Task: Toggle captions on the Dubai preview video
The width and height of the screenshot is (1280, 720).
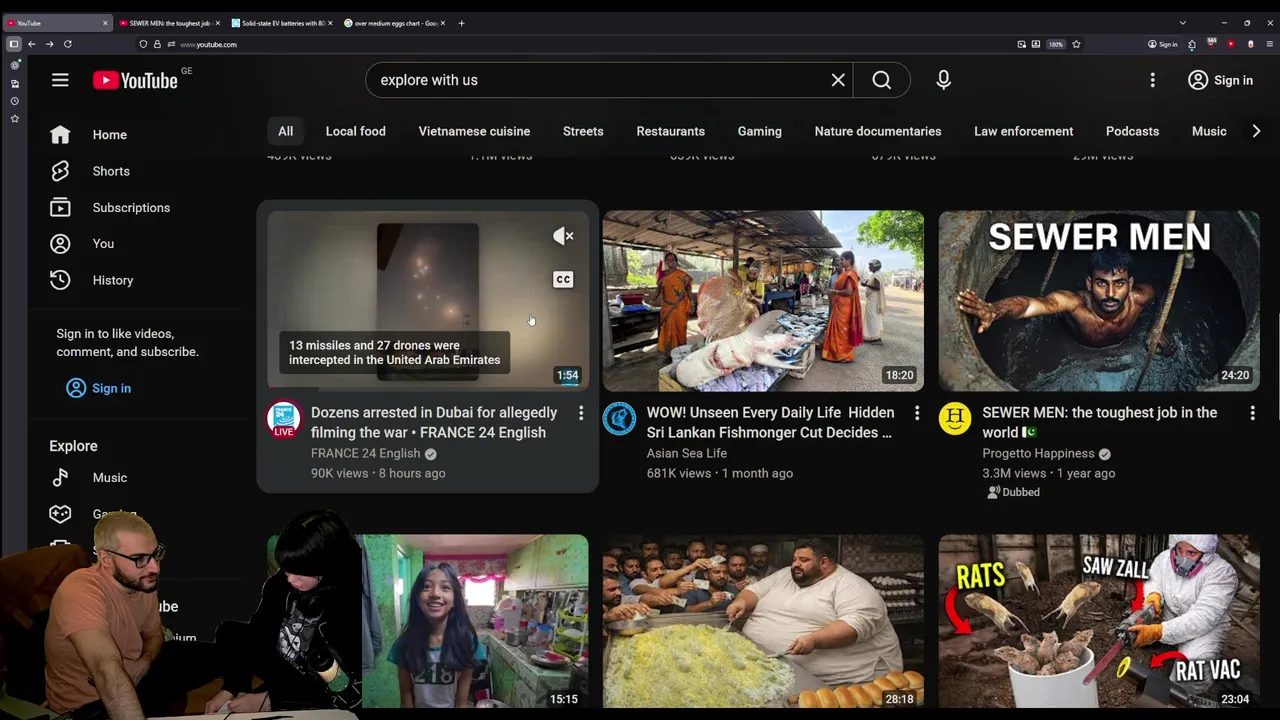Action: 563,279
